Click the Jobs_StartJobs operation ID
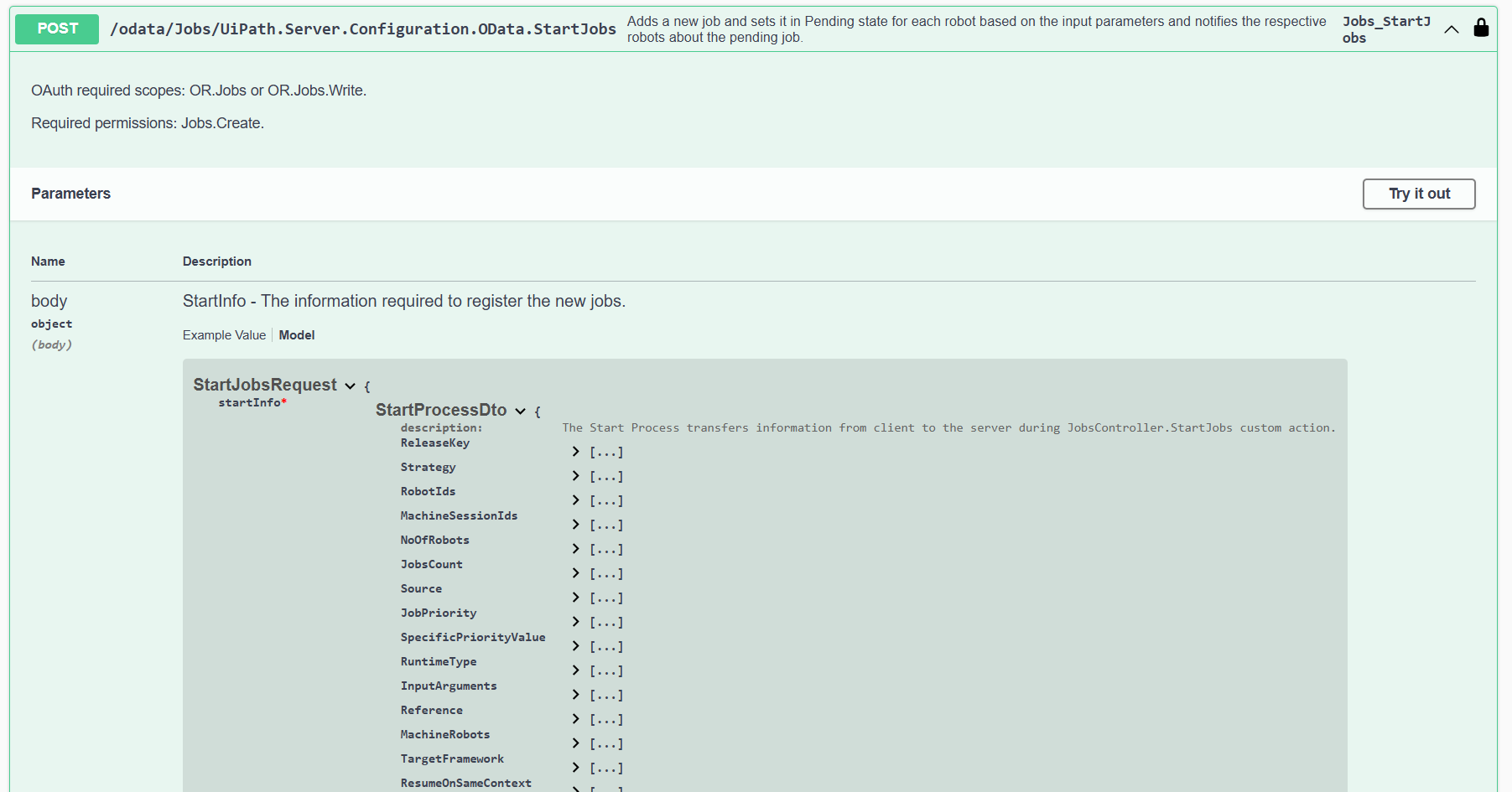This screenshot has height=792, width=1512. point(1386,29)
